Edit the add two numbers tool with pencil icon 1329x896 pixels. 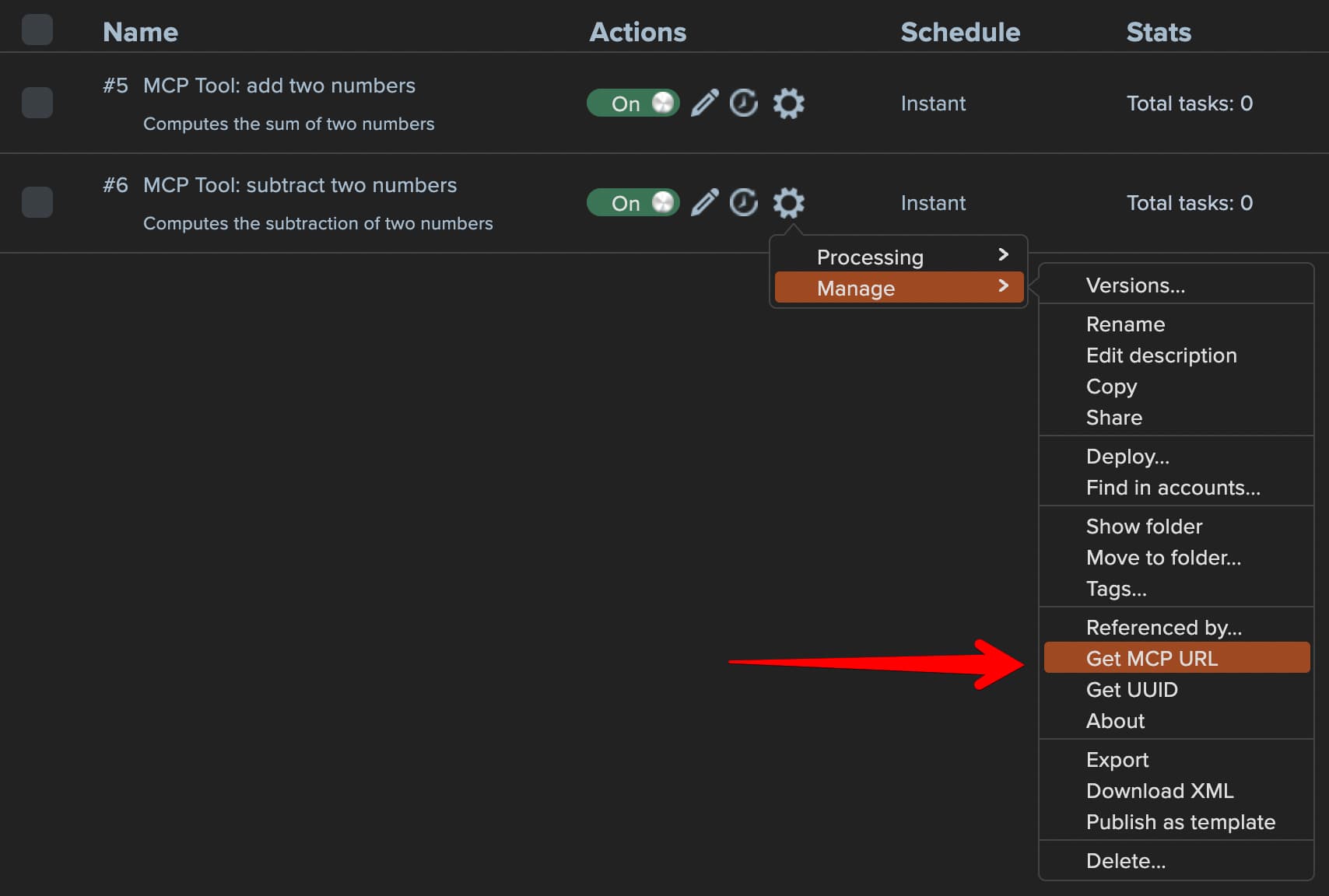pyautogui.click(x=705, y=103)
